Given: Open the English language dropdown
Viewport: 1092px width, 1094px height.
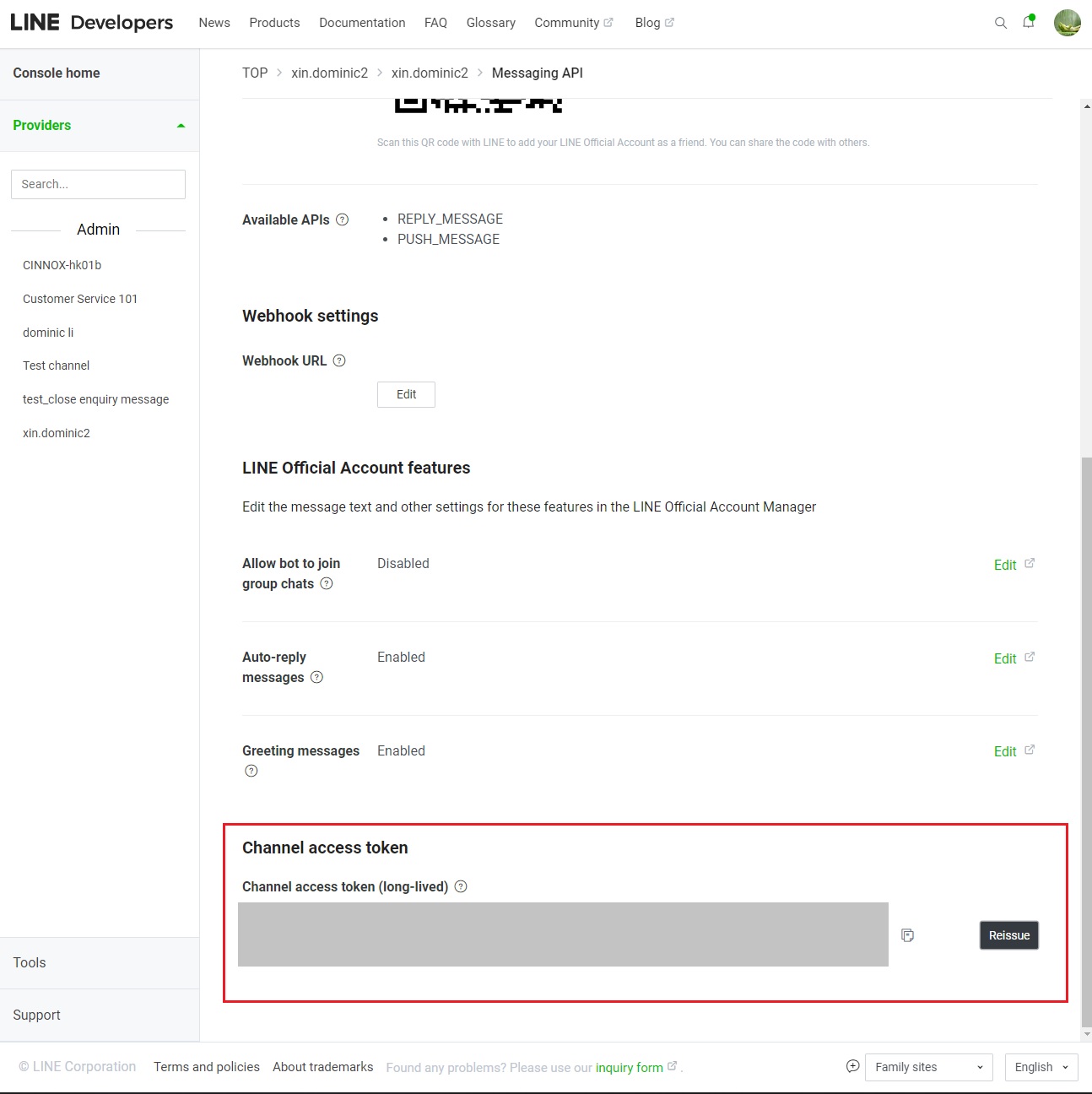Looking at the screenshot, I should coord(1042,1067).
